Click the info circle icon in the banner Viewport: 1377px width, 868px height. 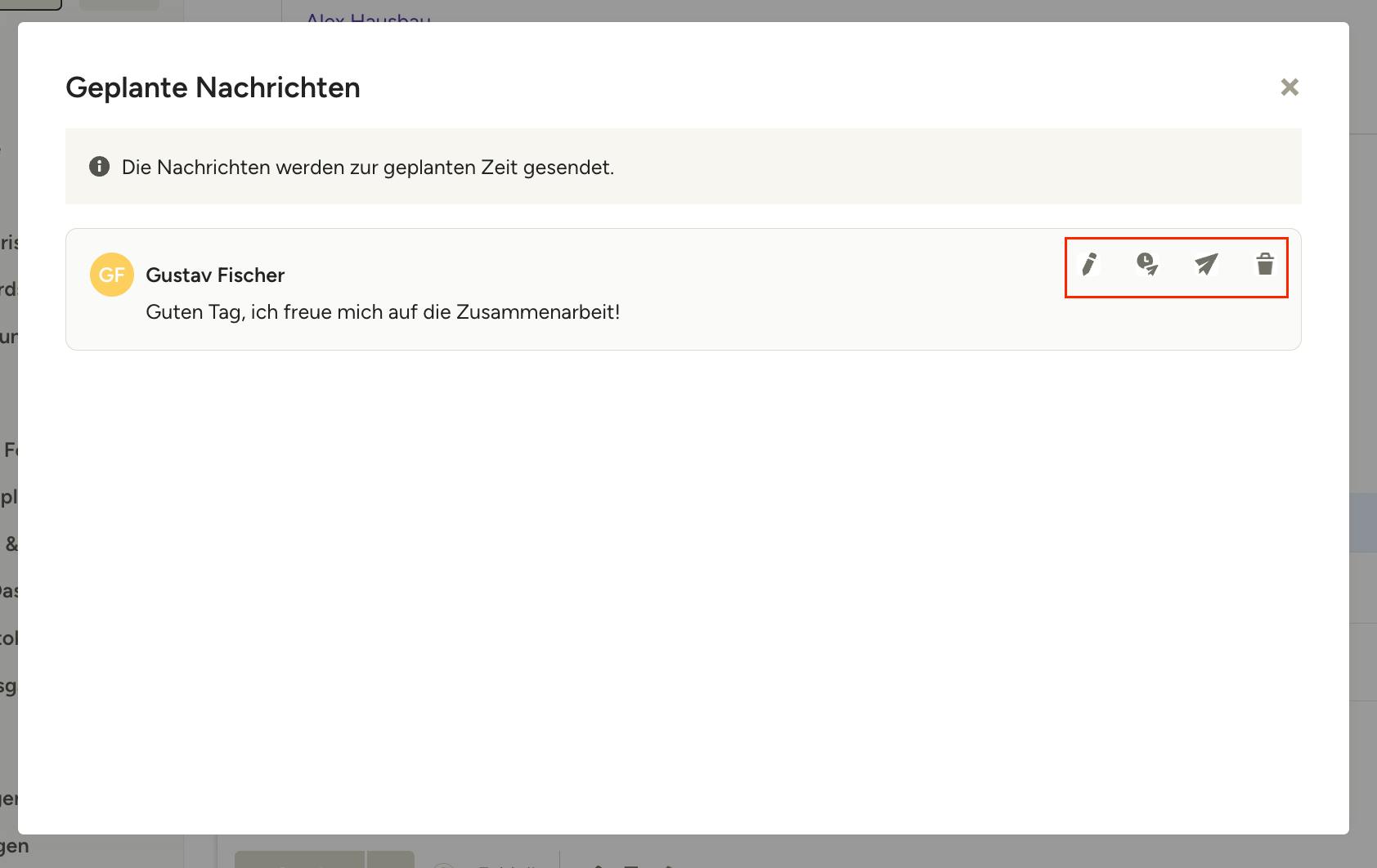[x=99, y=167]
